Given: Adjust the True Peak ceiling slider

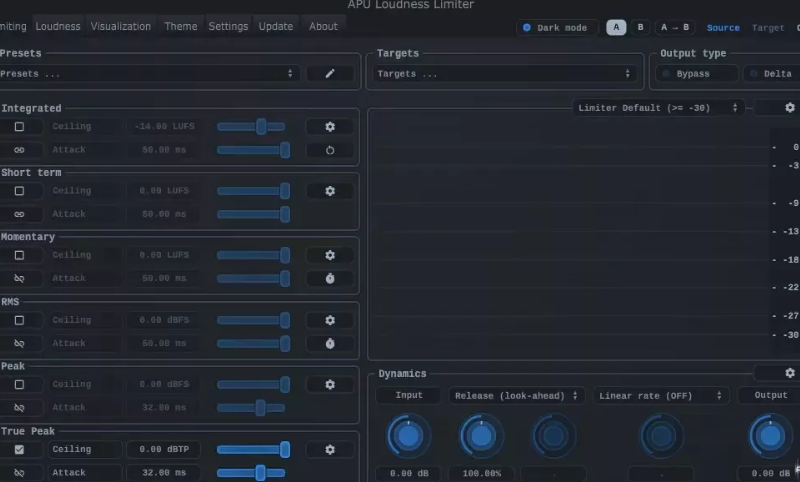Looking at the screenshot, I should [253, 449].
